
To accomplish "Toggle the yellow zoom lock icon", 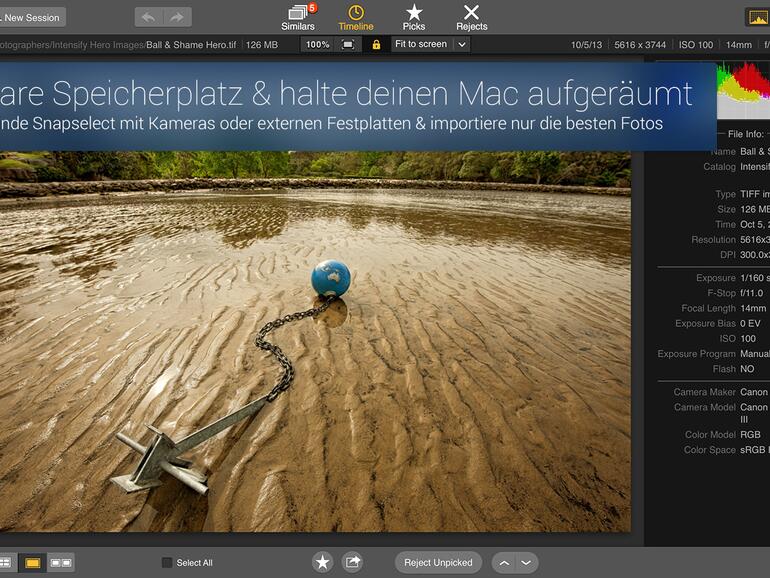I will (376, 45).
